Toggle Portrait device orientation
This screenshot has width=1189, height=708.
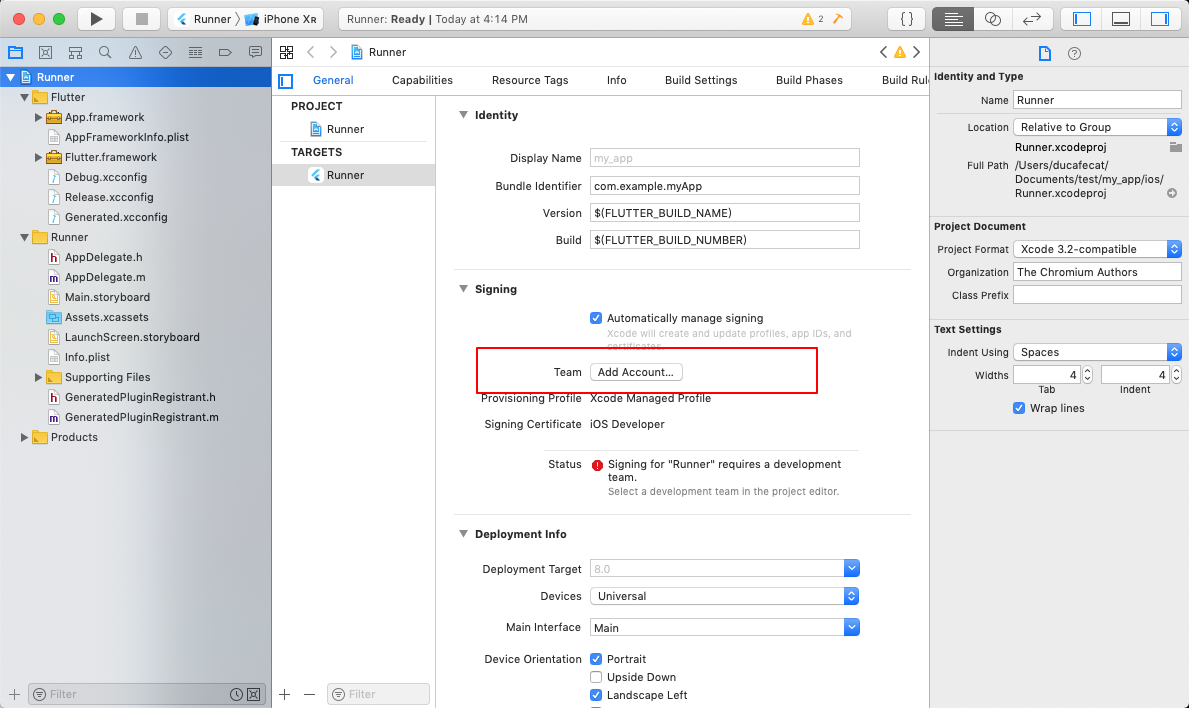[596, 659]
